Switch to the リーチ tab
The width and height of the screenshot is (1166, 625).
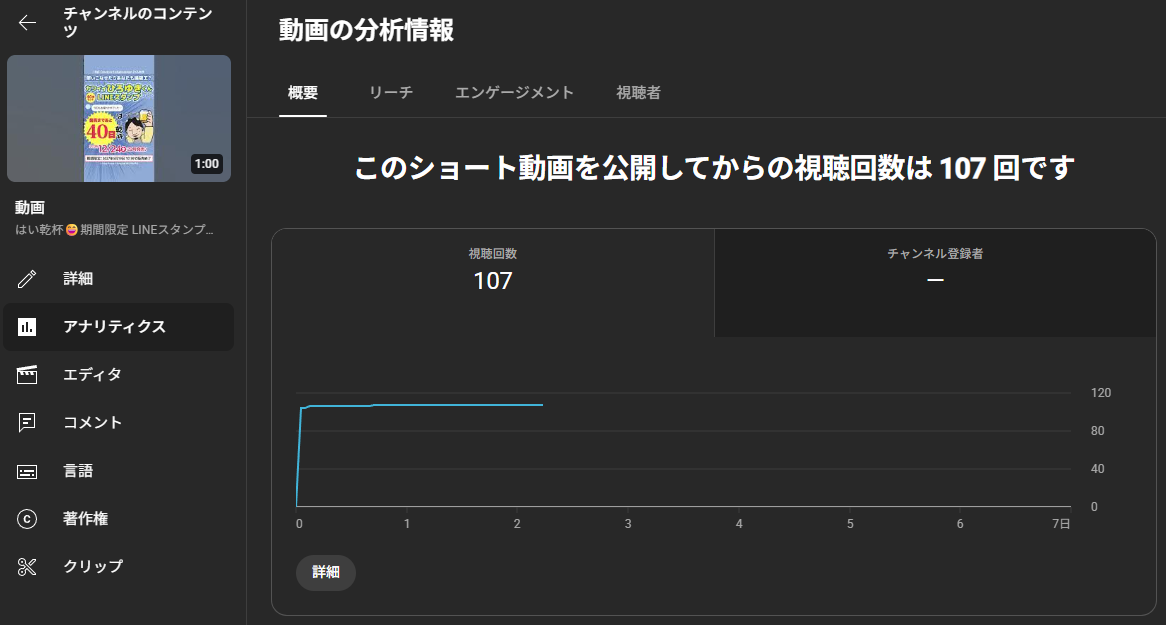click(x=391, y=93)
